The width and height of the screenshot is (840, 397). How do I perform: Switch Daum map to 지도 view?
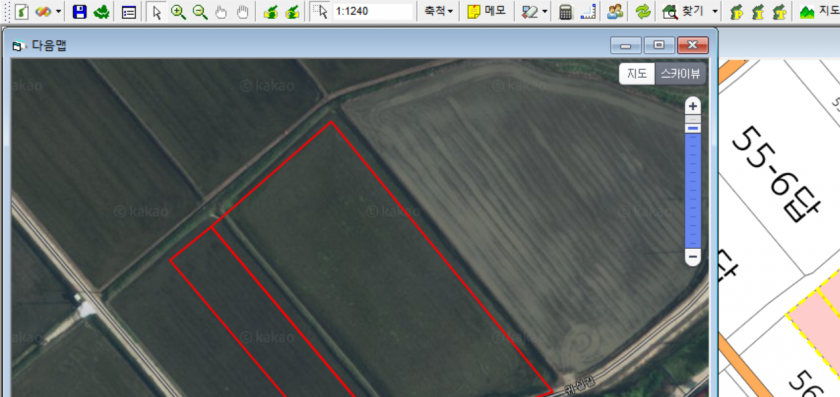tap(637, 74)
